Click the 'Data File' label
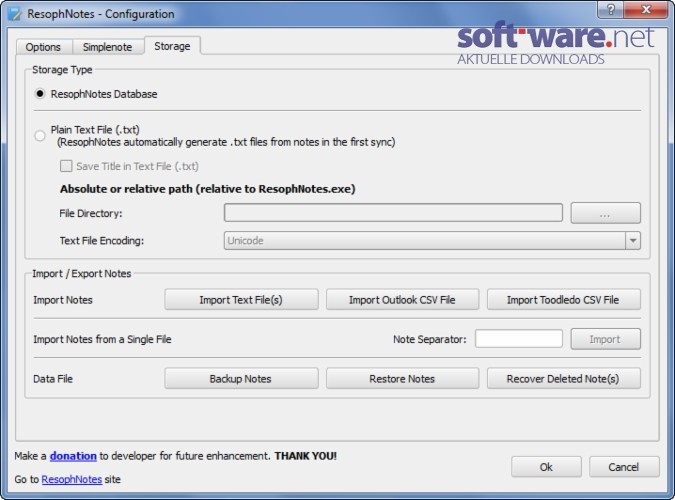Image resolution: width=675 pixels, height=500 pixels. pos(53,379)
